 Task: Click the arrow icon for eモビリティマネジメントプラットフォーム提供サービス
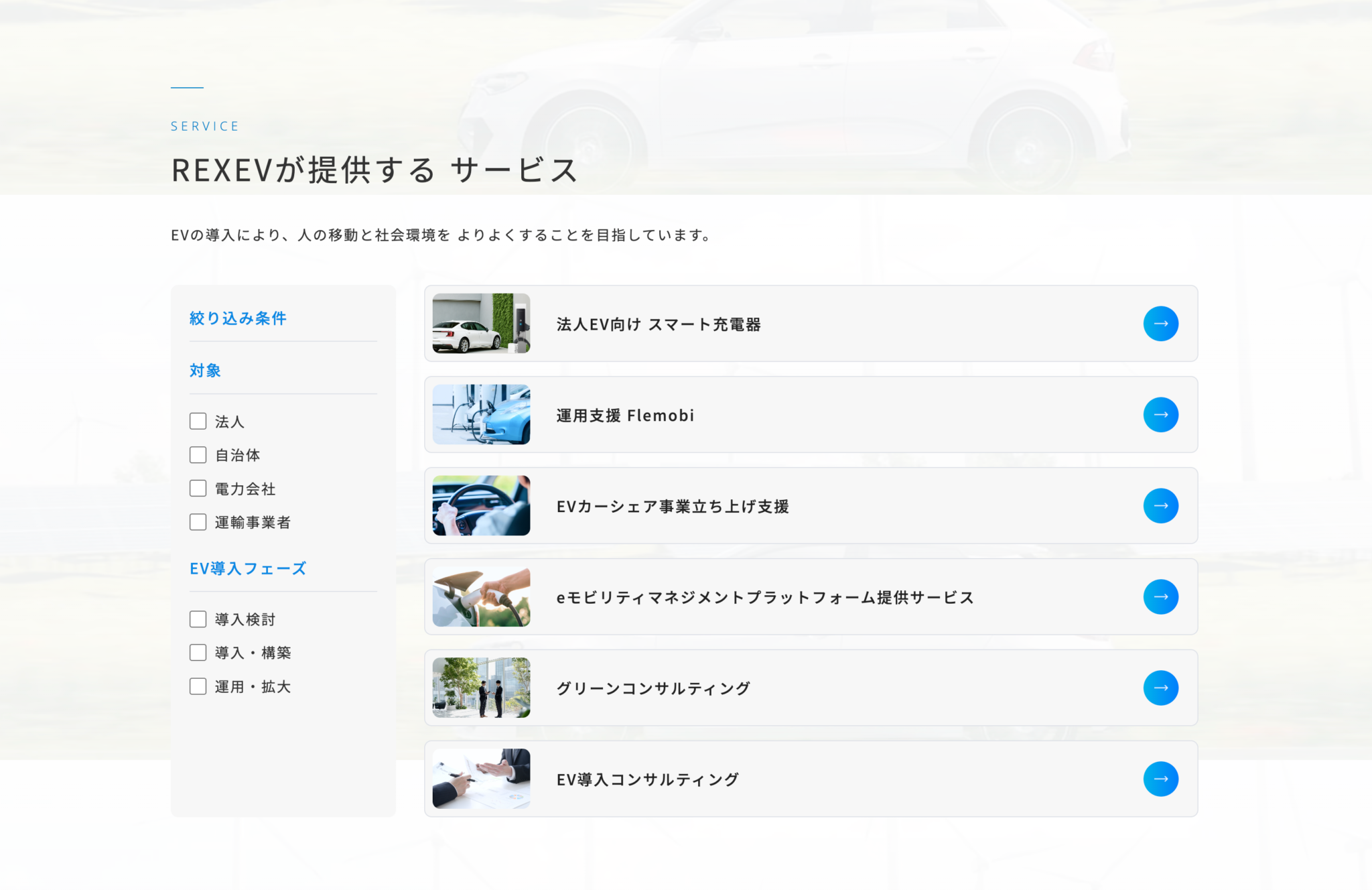(x=1161, y=597)
